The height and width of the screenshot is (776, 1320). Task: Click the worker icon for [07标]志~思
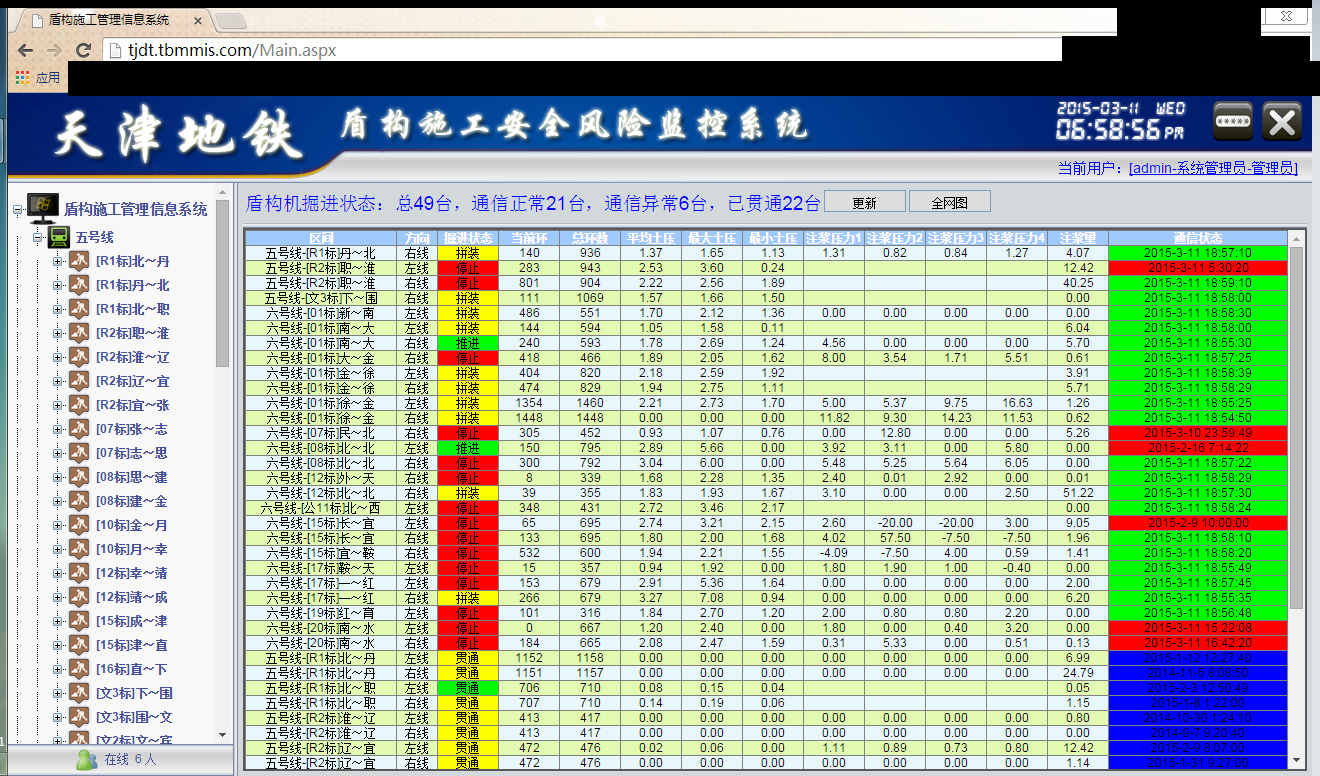click(x=80, y=453)
